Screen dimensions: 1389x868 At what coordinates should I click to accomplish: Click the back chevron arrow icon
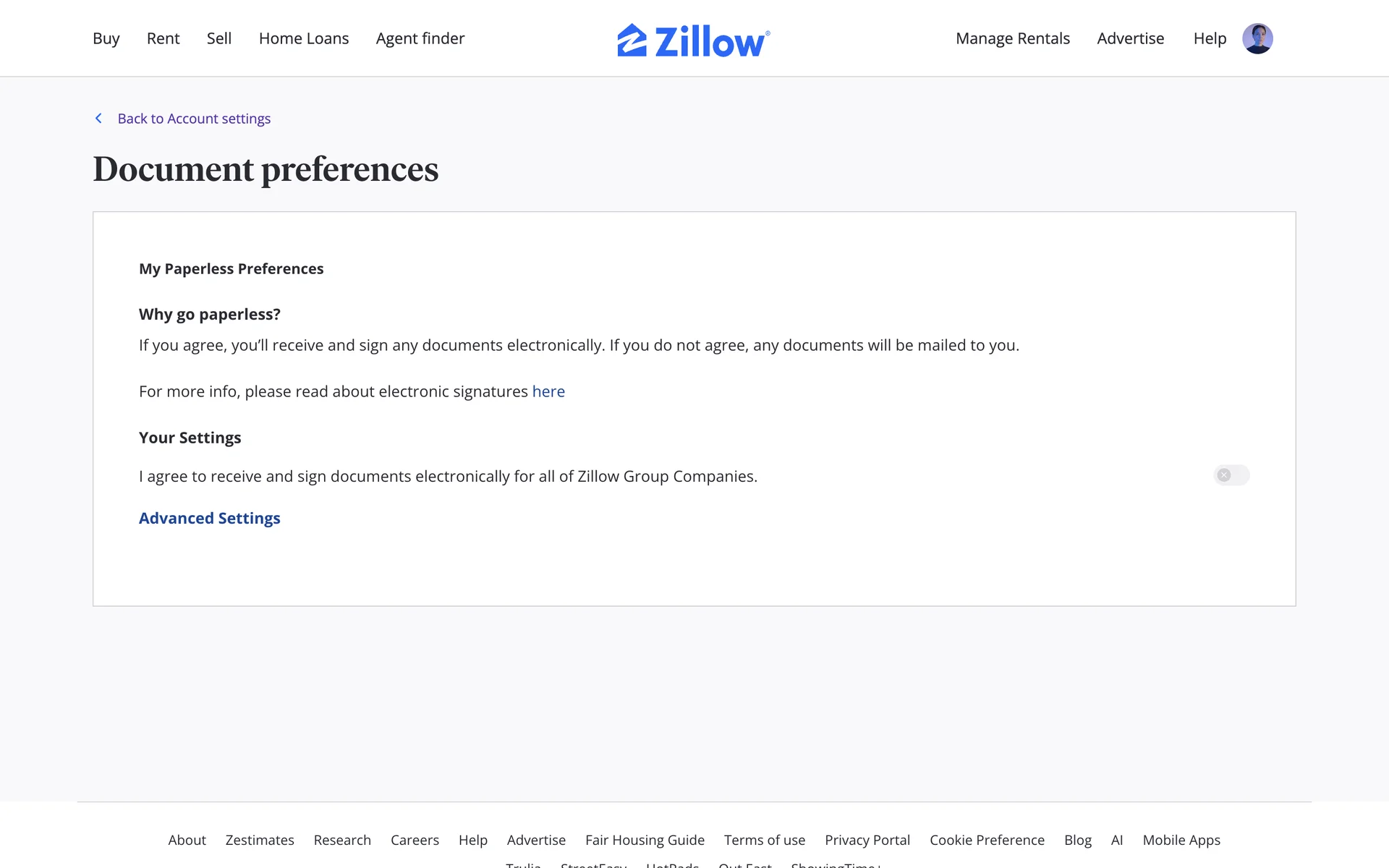coord(98,118)
